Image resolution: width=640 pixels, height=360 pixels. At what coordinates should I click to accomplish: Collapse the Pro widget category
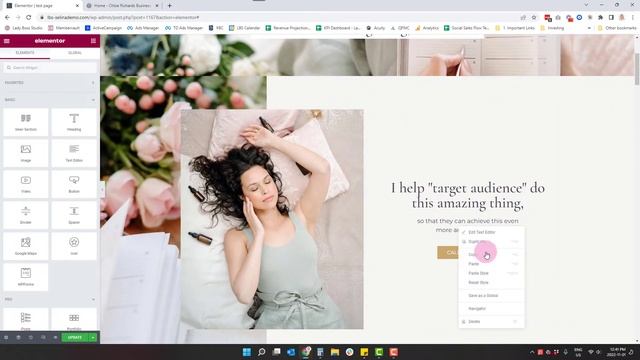[x=50, y=299]
